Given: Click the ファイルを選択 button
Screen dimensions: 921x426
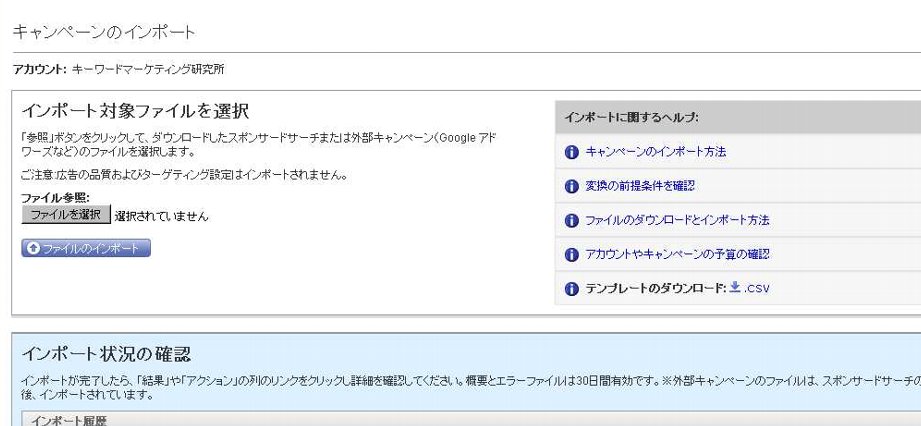Looking at the screenshot, I should (66, 214).
